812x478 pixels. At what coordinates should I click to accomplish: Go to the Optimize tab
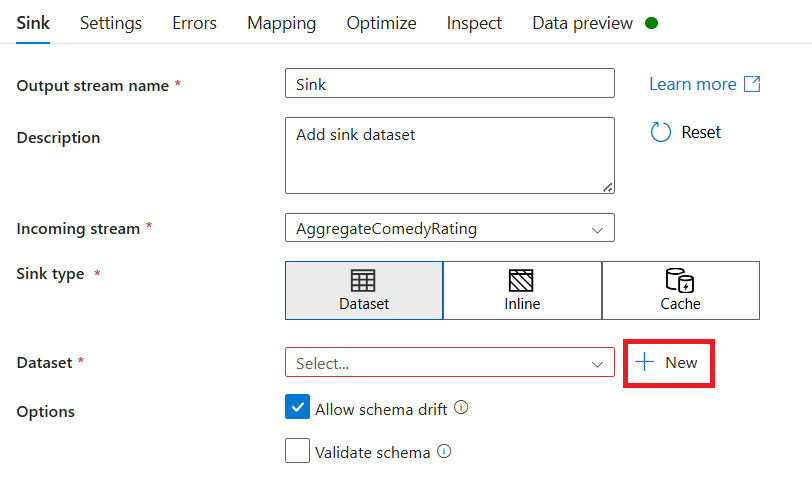[381, 22]
